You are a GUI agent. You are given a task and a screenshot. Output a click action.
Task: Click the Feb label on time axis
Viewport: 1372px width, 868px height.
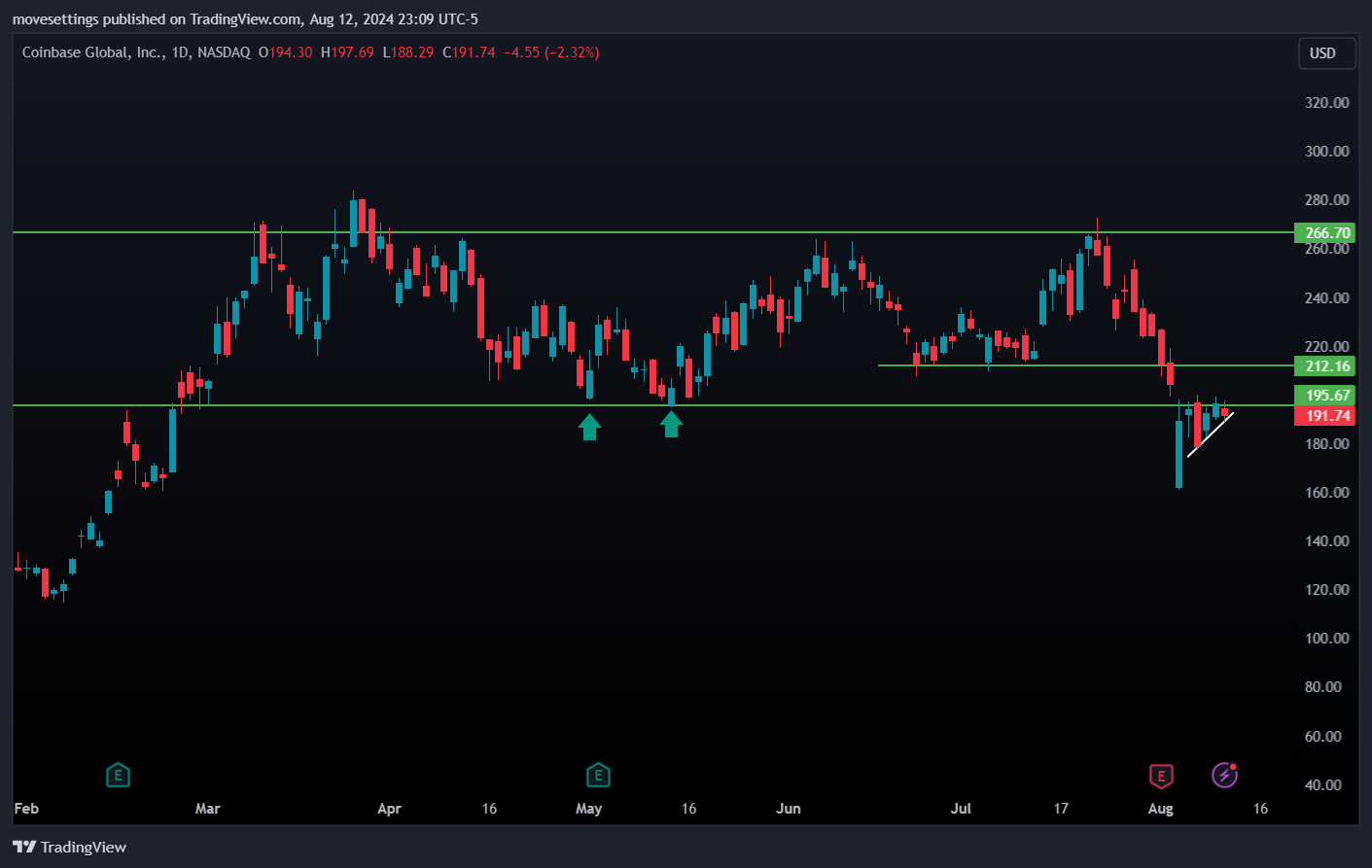pos(26,809)
